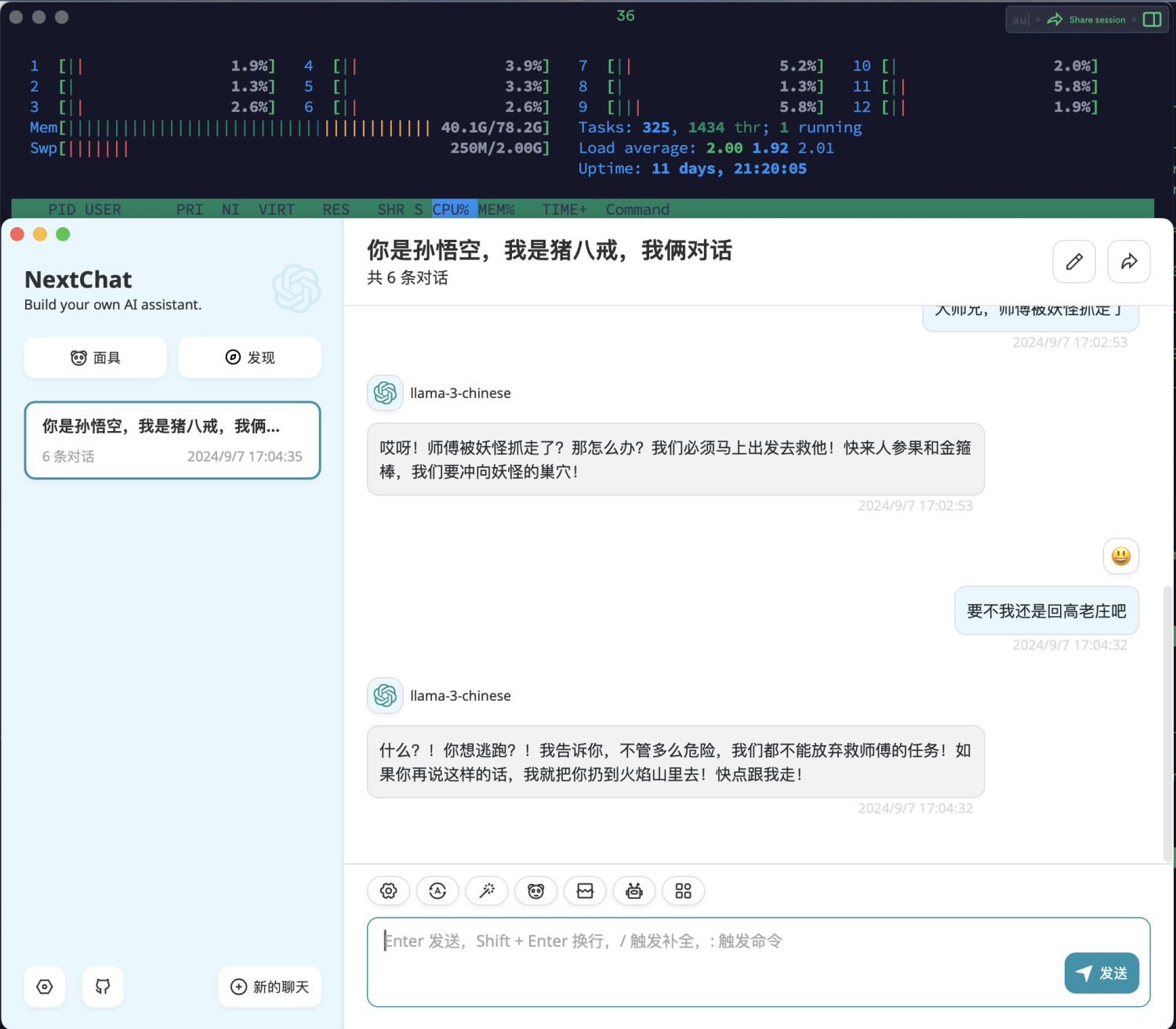The image size is (1176, 1029).
Task: Click the Swp meter 250M/2.00G
Action: [x=289, y=148]
